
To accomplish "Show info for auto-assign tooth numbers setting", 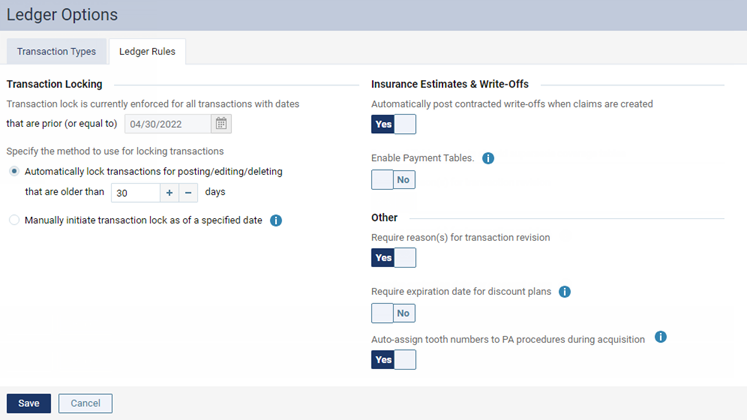I will [660, 339].
